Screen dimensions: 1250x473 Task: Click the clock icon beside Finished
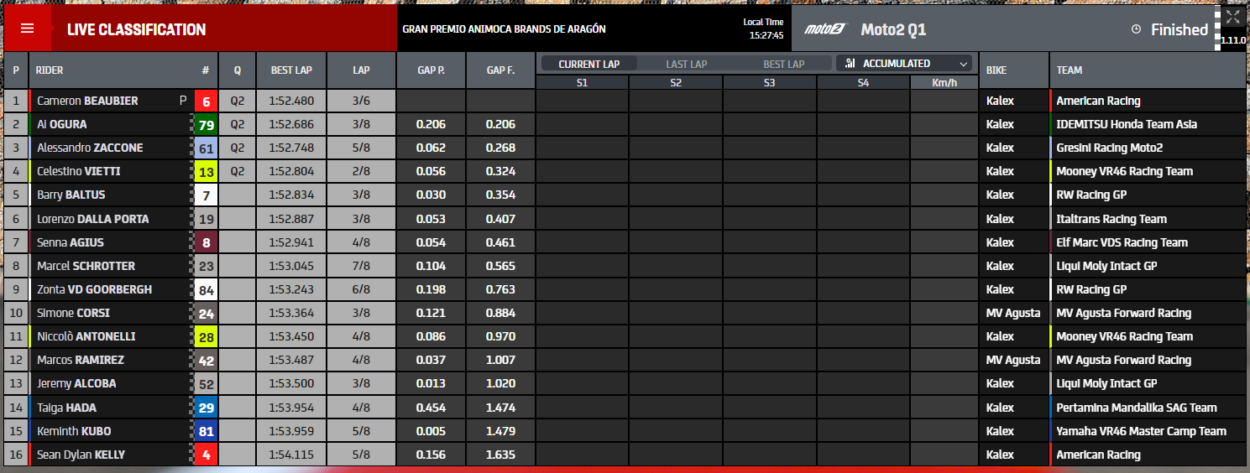[1136, 29]
